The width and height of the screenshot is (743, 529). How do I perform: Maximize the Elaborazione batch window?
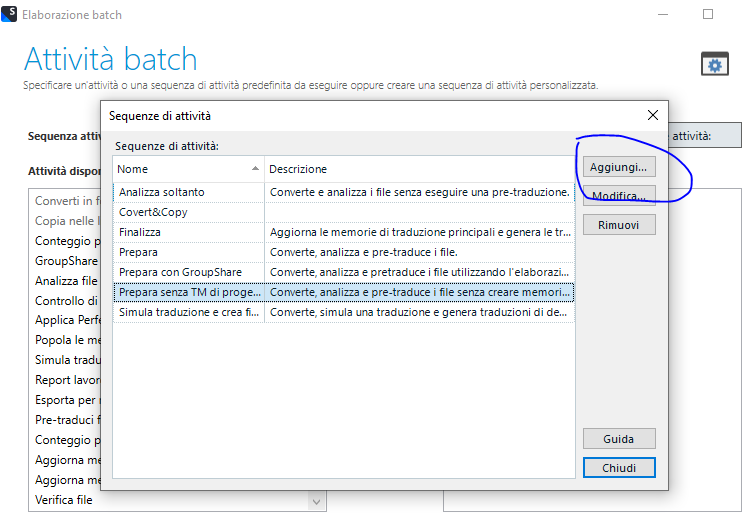[708, 14]
